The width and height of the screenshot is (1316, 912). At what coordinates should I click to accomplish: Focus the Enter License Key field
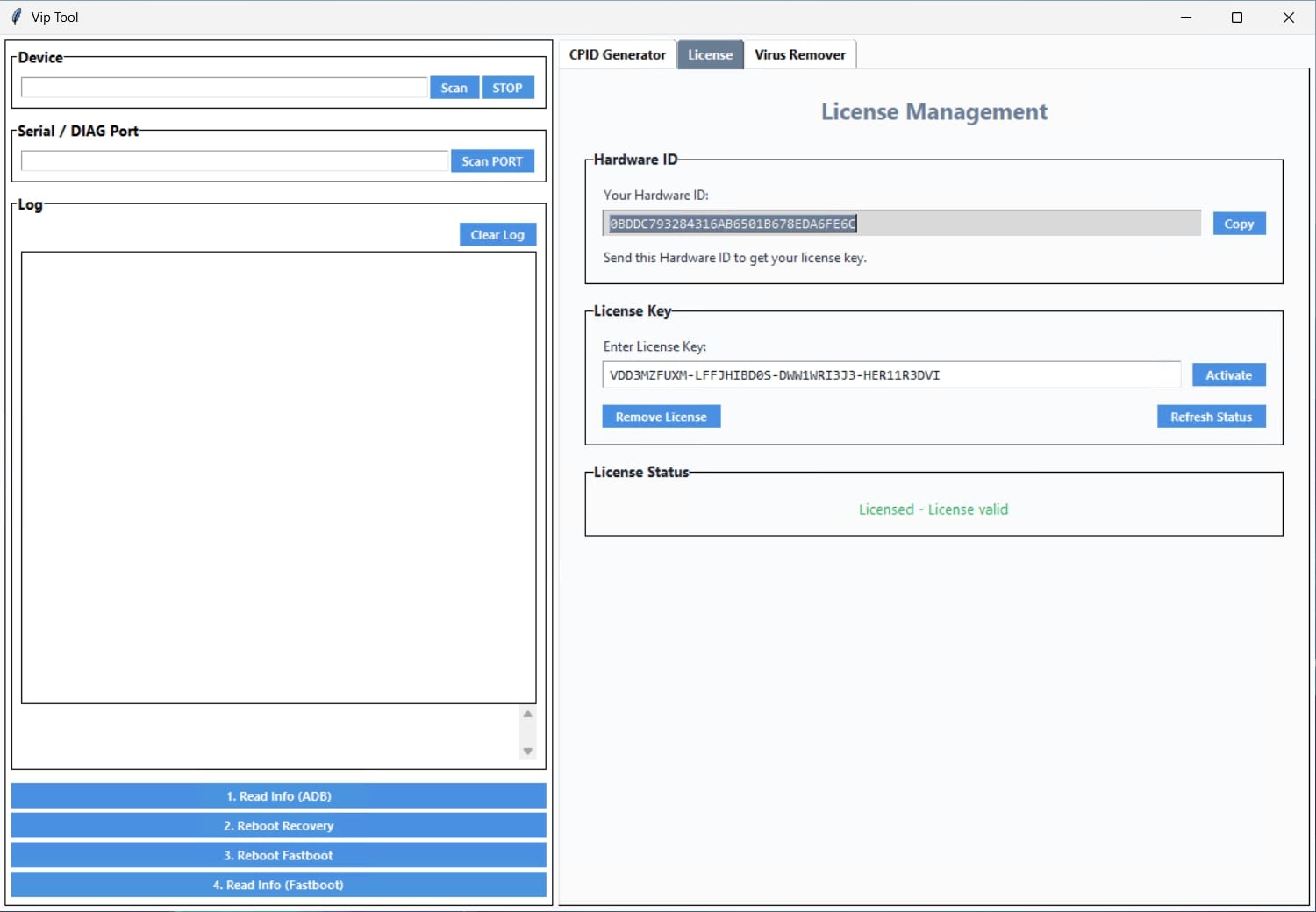(x=890, y=374)
